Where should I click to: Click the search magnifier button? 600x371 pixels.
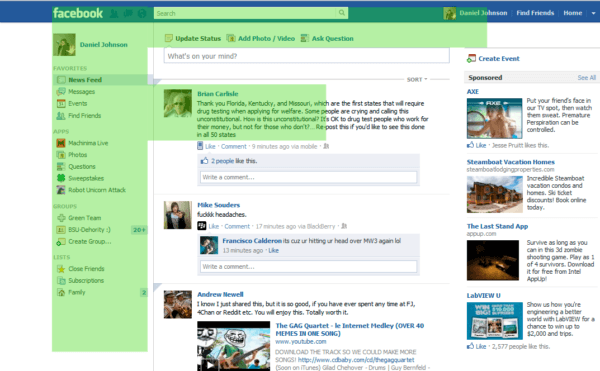click(x=342, y=13)
